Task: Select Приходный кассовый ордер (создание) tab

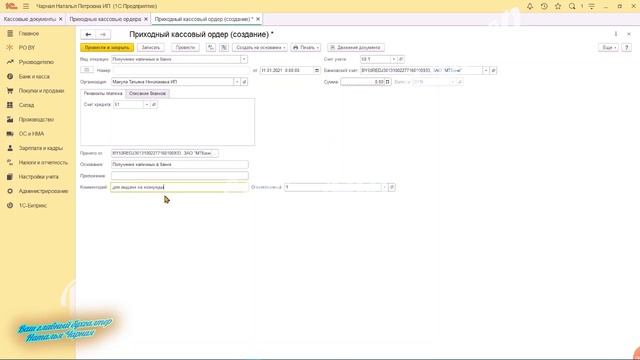Action: click(203, 19)
